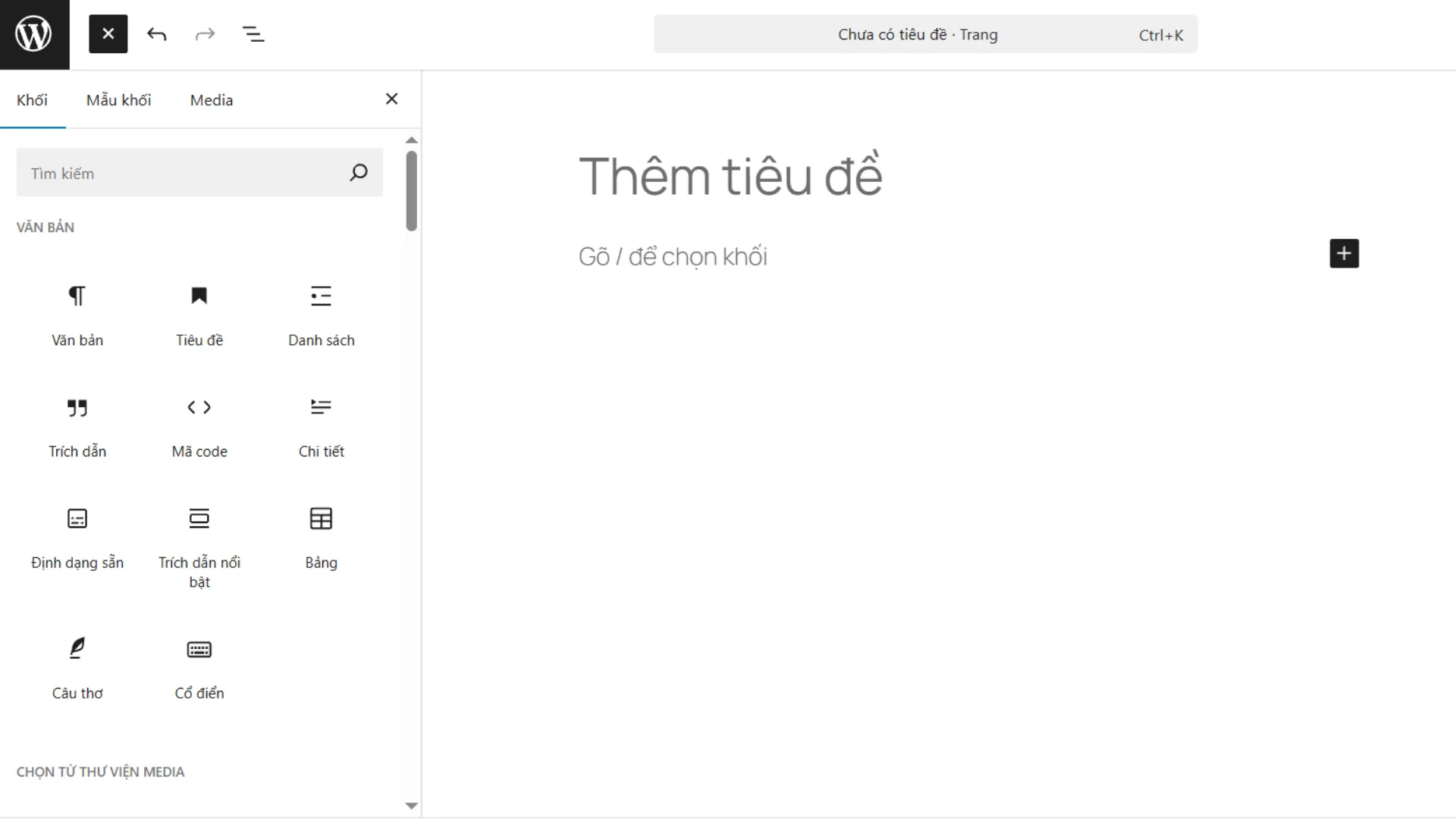Undo the last action

[x=157, y=34]
